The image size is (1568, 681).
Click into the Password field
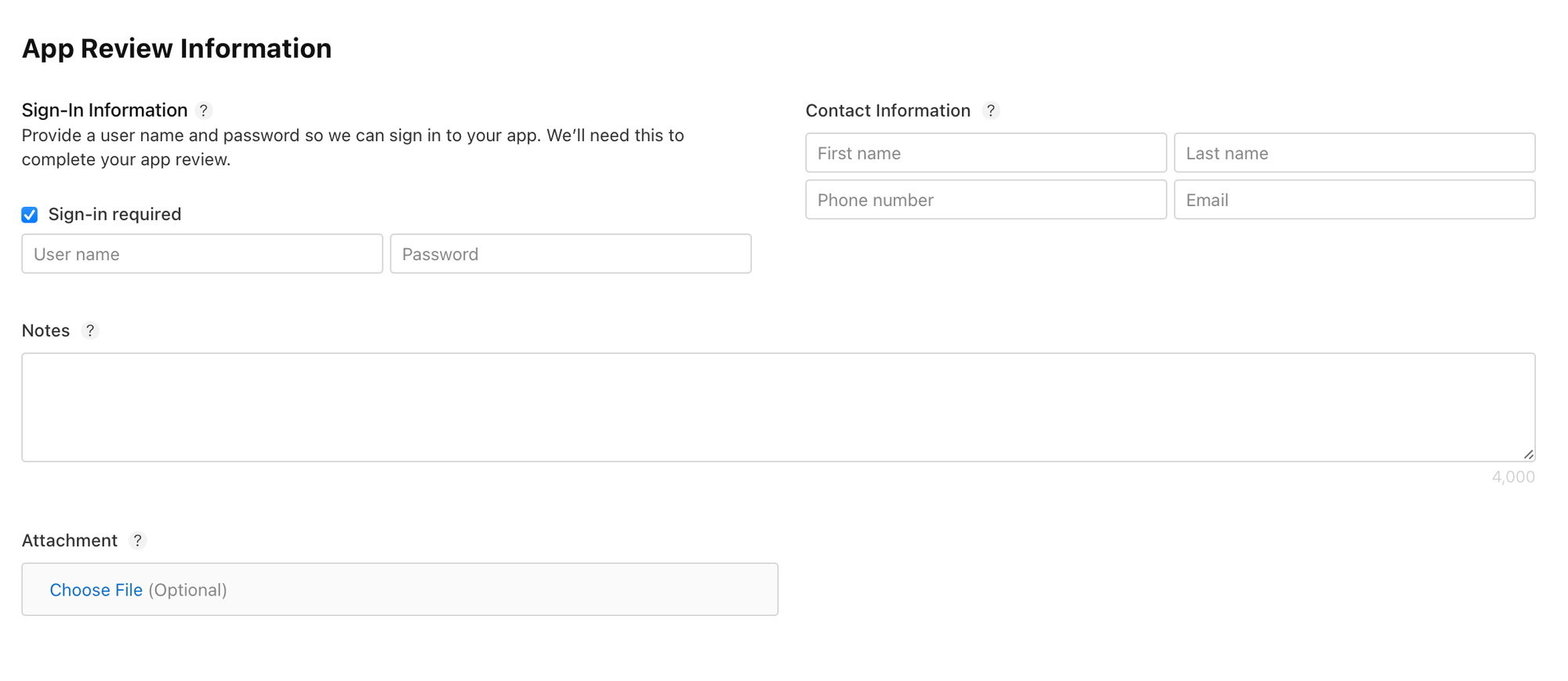(x=571, y=254)
